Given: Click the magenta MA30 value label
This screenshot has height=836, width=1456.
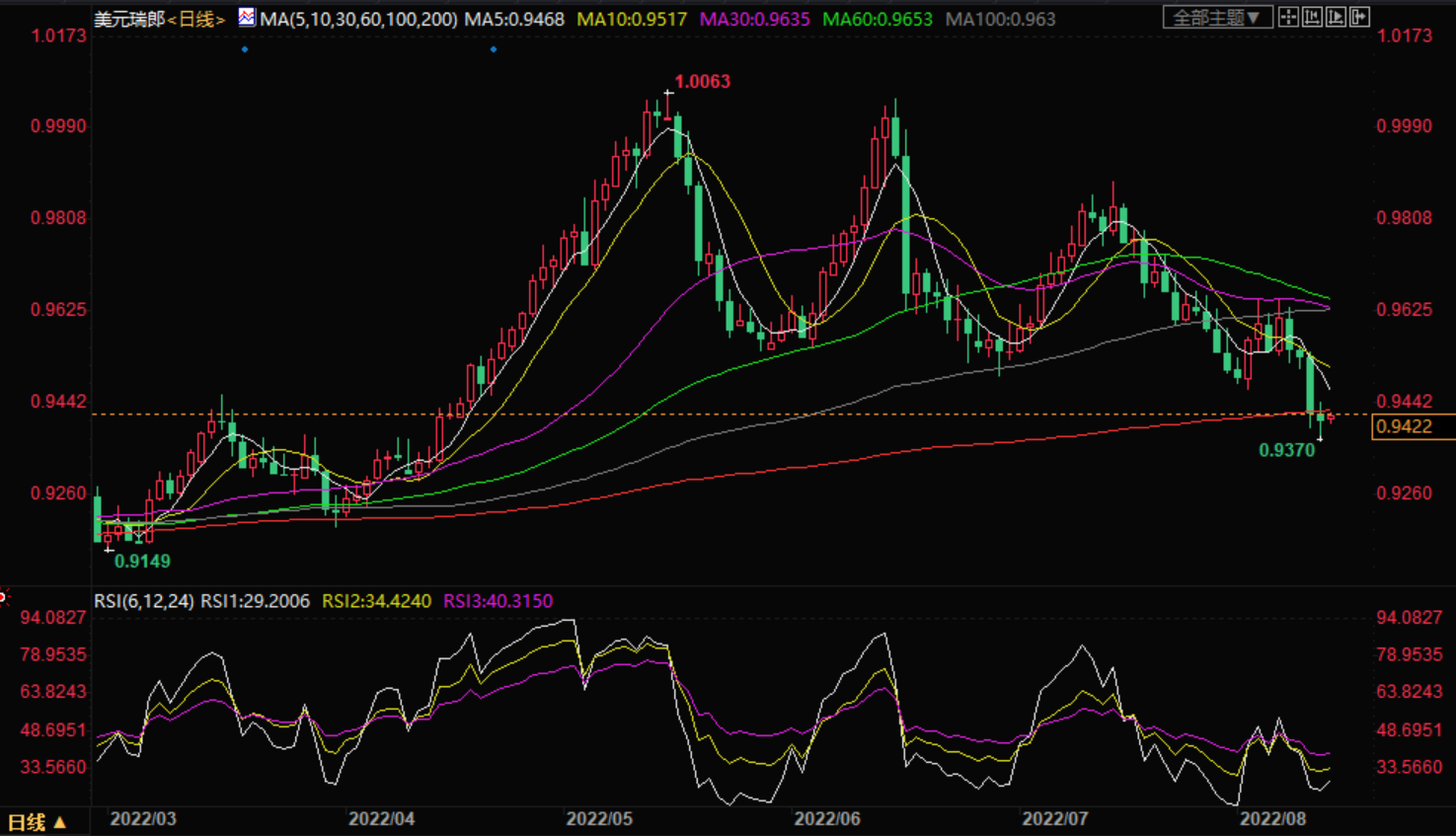Looking at the screenshot, I should pos(754,20).
